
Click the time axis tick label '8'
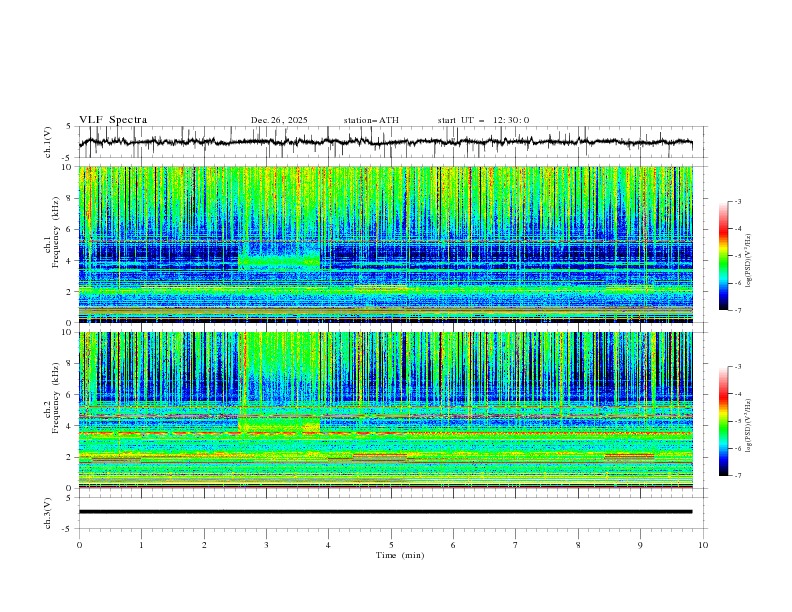tap(578, 545)
